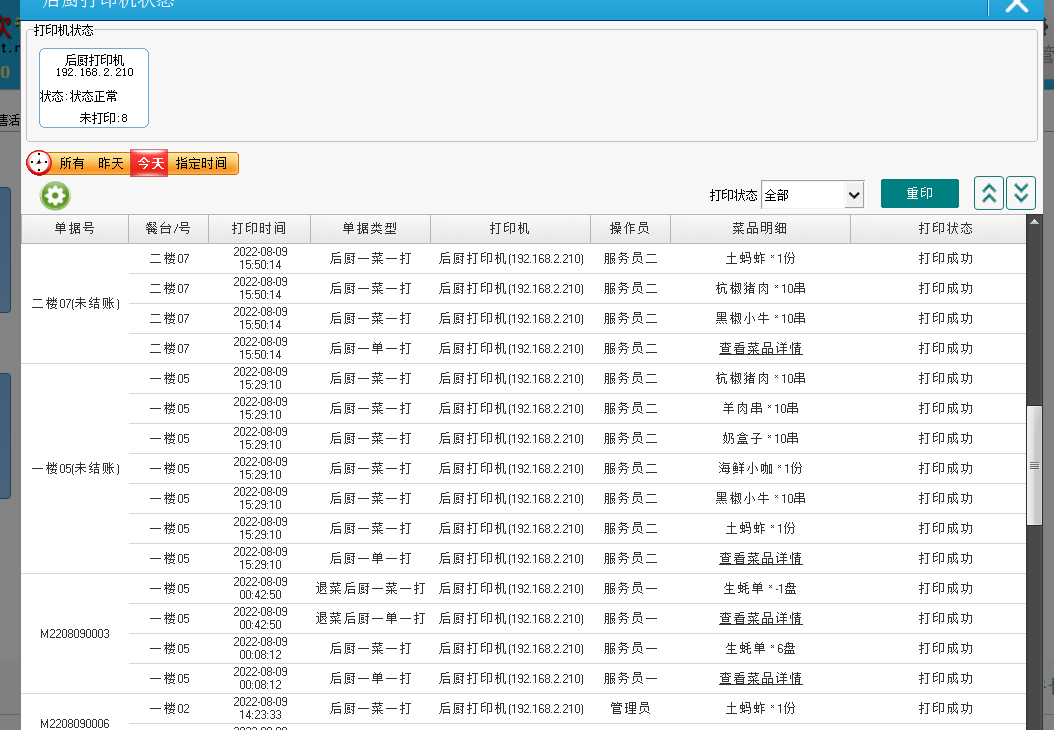
Task: View 查看菜品详情 for the 00:42:50 return order
Action: (x=760, y=619)
